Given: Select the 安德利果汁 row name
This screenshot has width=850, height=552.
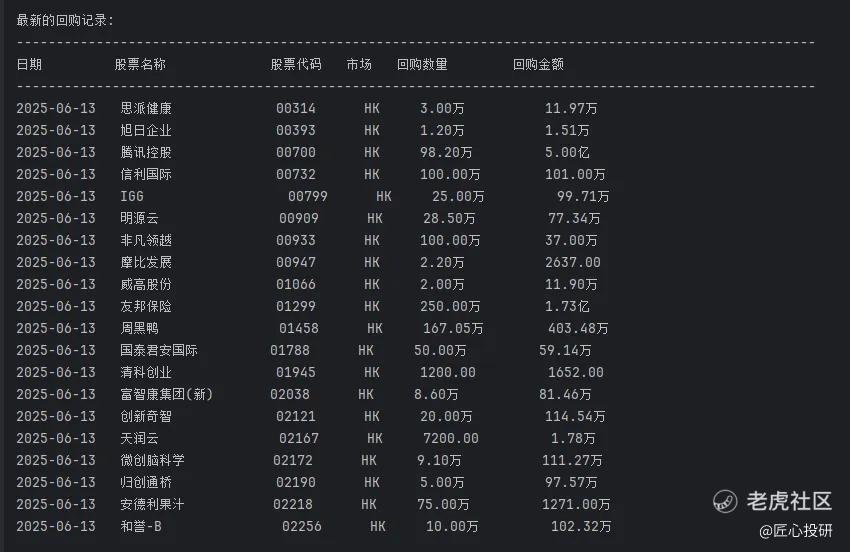Looking at the screenshot, I should pyautogui.click(x=152, y=504).
